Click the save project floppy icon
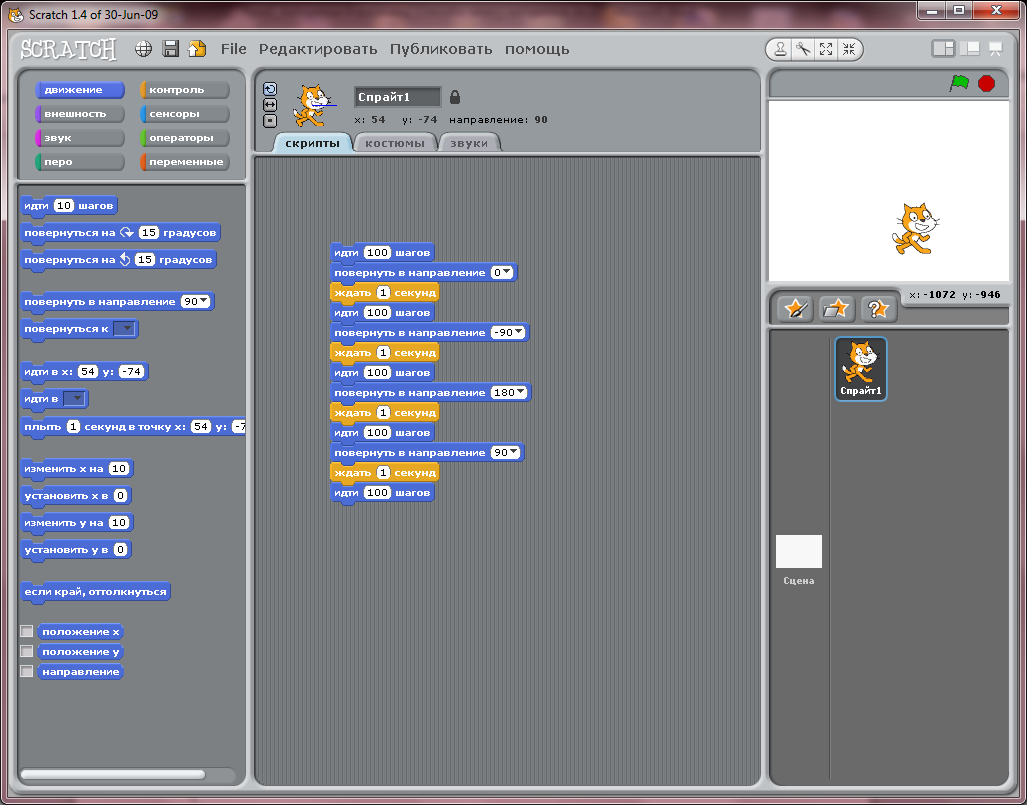The width and height of the screenshot is (1027, 805). 171,48
